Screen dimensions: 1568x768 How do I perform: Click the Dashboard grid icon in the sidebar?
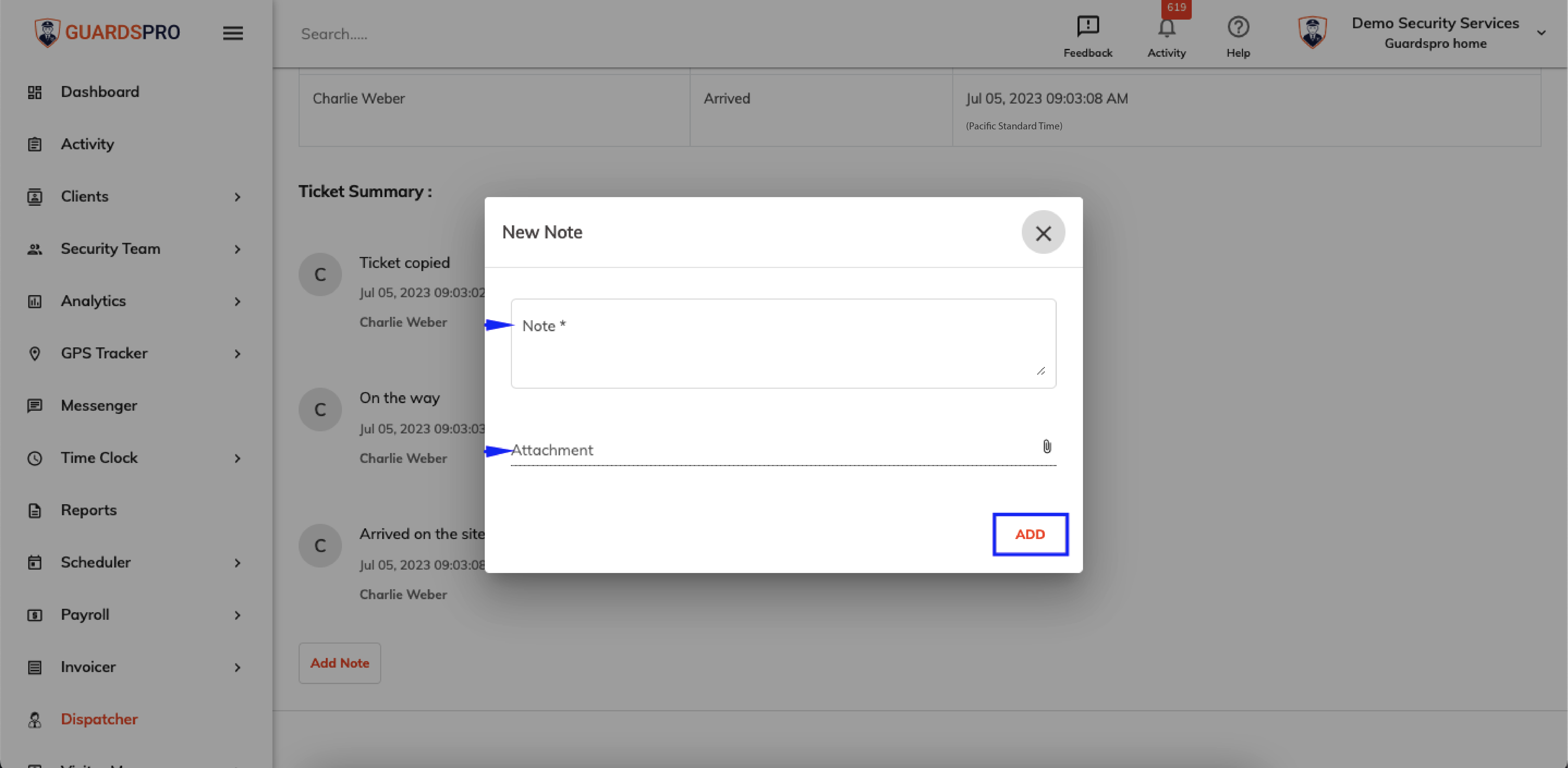(x=35, y=92)
